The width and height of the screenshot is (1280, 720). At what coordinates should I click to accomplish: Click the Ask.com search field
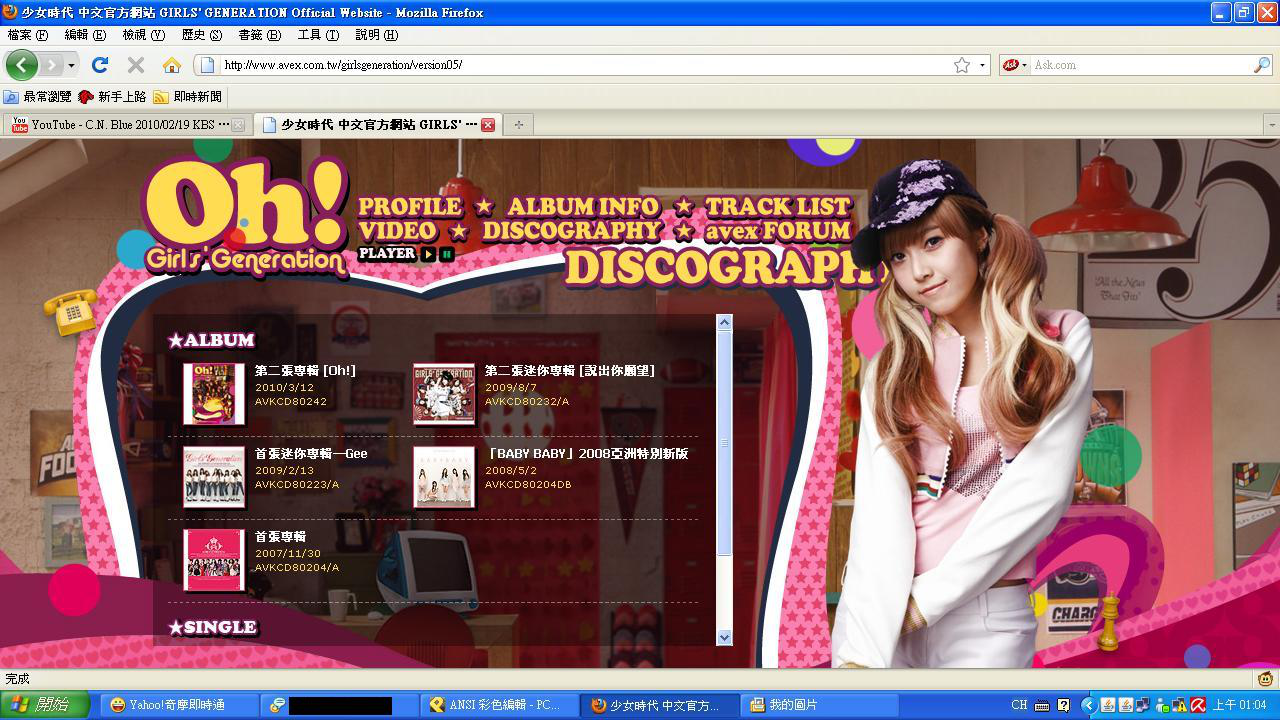(x=1140, y=65)
